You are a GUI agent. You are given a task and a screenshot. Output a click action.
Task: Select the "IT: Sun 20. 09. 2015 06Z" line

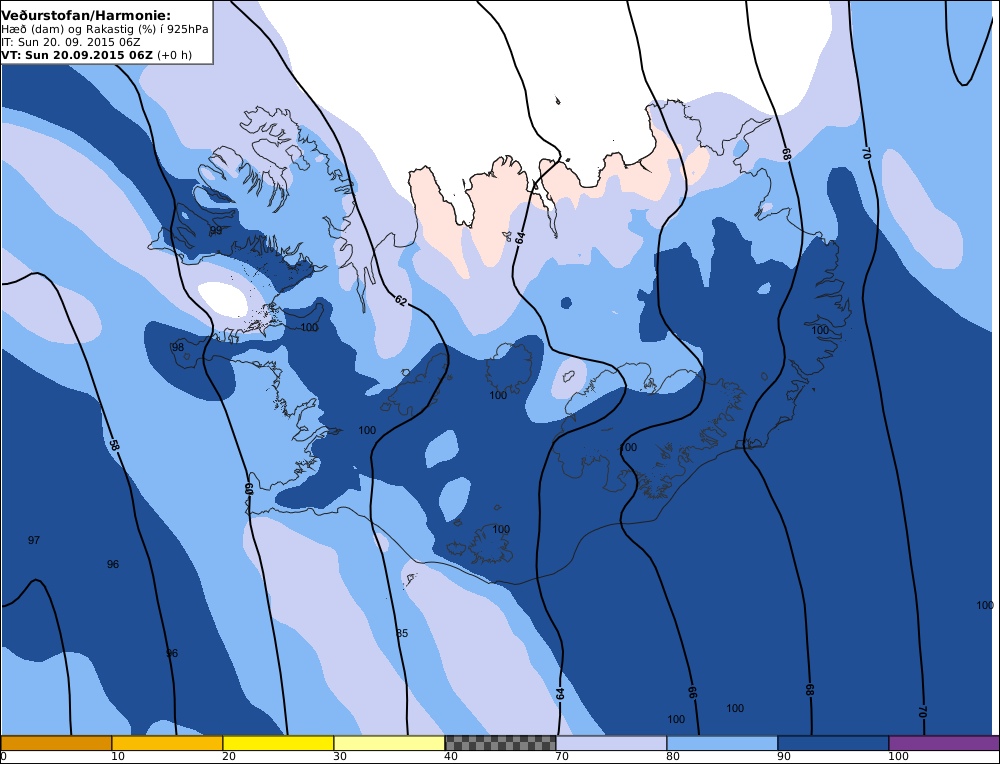click(71, 42)
